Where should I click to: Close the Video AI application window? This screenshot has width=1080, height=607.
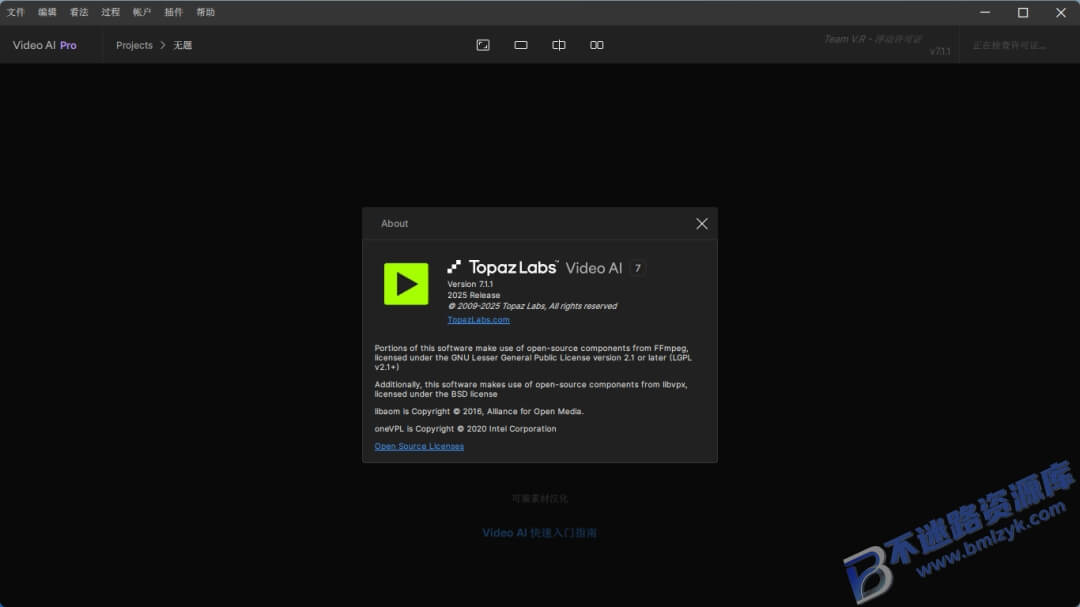[1061, 12]
